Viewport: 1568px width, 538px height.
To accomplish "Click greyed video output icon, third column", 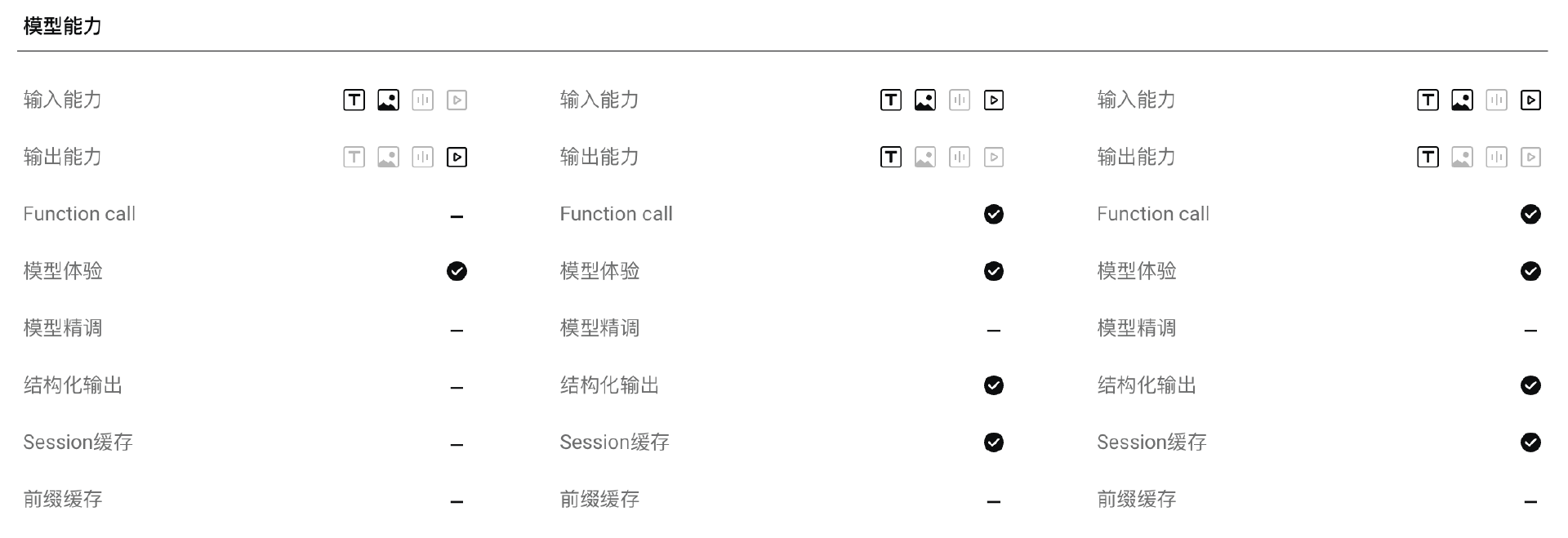I will (x=1530, y=157).
